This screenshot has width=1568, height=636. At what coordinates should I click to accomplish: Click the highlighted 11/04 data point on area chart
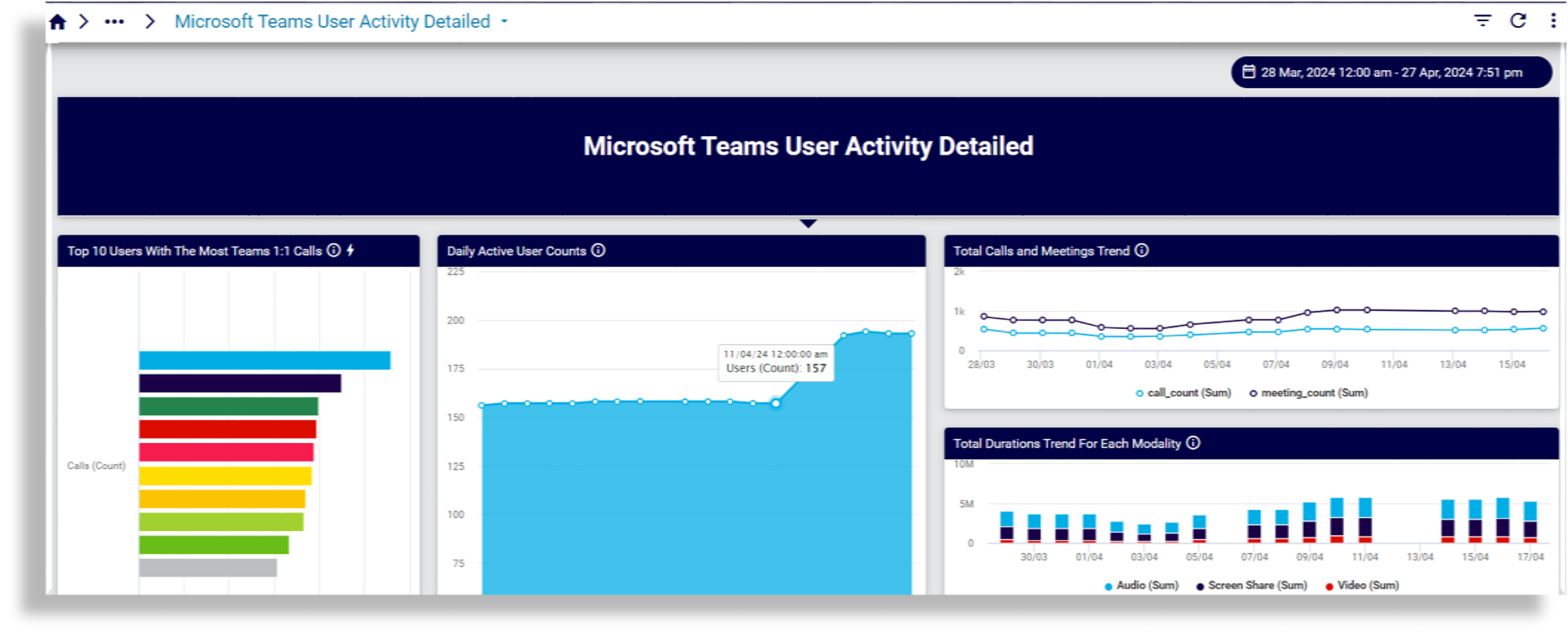tap(776, 403)
